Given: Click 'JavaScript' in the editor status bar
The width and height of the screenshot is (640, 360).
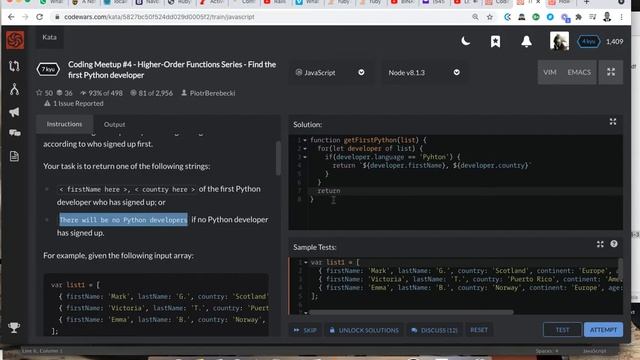Looking at the screenshot, I should click(x=594, y=351).
